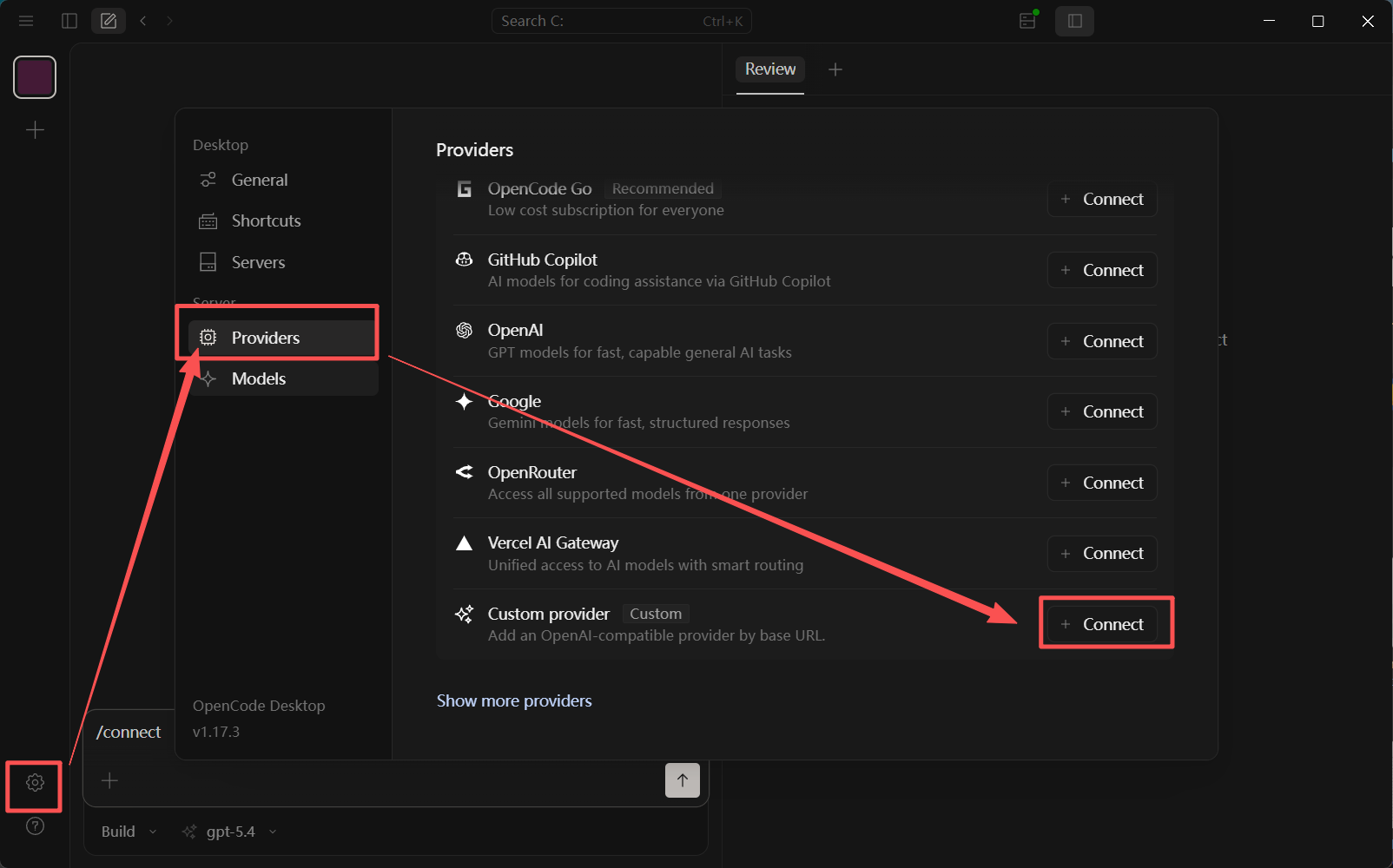The height and width of the screenshot is (868, 1393).
Task: Connect OpenRouter provider
Action: (1102, 483)
